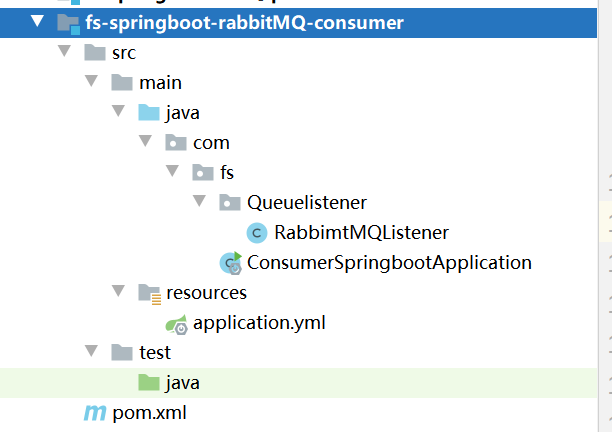Click the ConsumerSpringbootApplication runnable class icon
Image resolution: width=612 pixels, height=432 pixels.
(x=231, y=263)
